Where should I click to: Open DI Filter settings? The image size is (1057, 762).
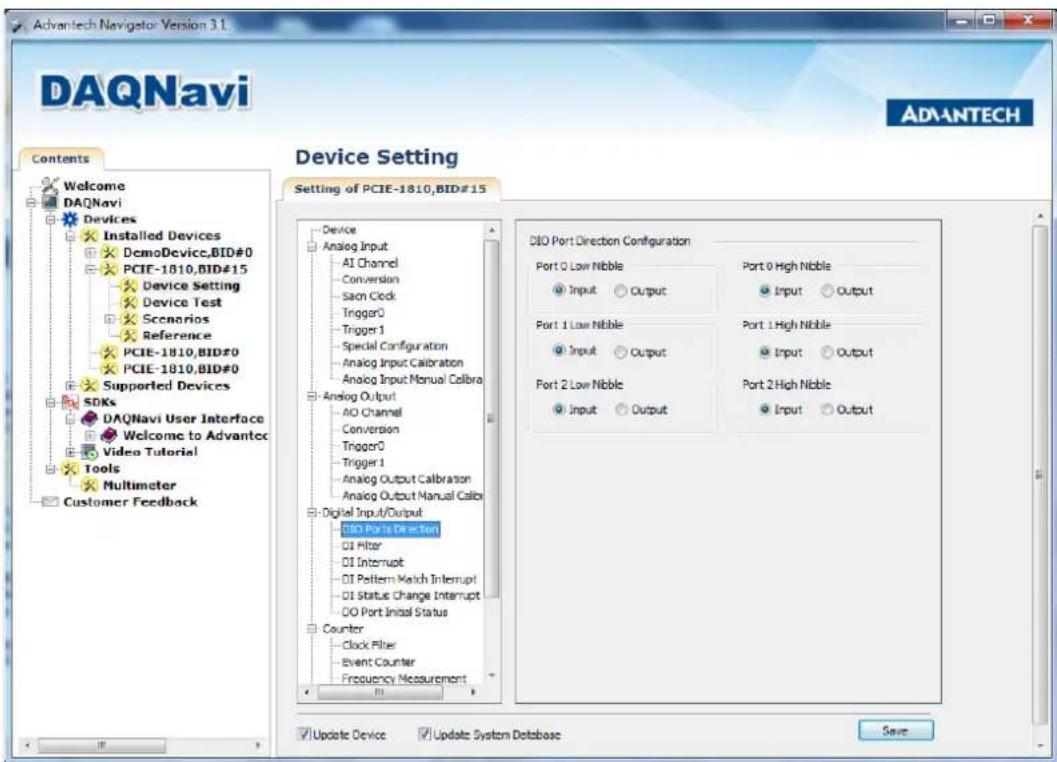(x=361, y=546)
